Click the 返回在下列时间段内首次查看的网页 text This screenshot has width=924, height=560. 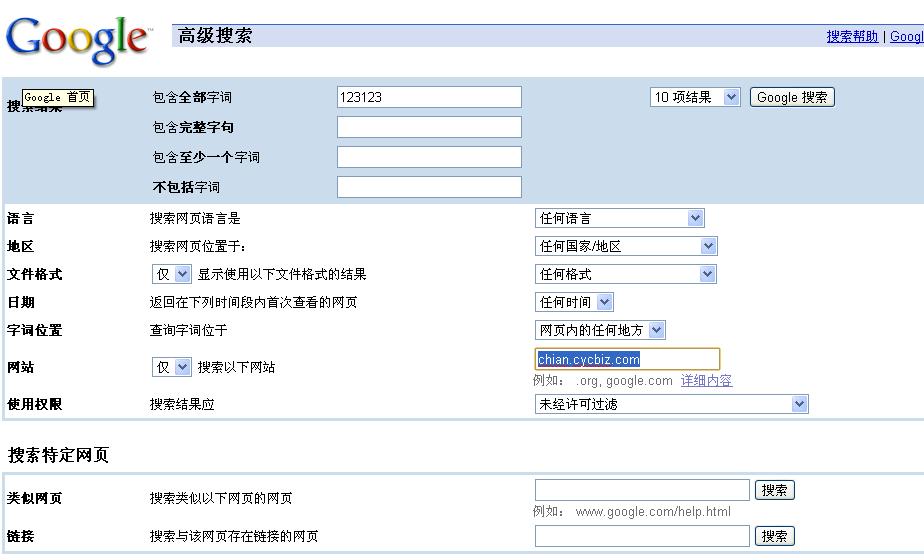coord(253,302)
